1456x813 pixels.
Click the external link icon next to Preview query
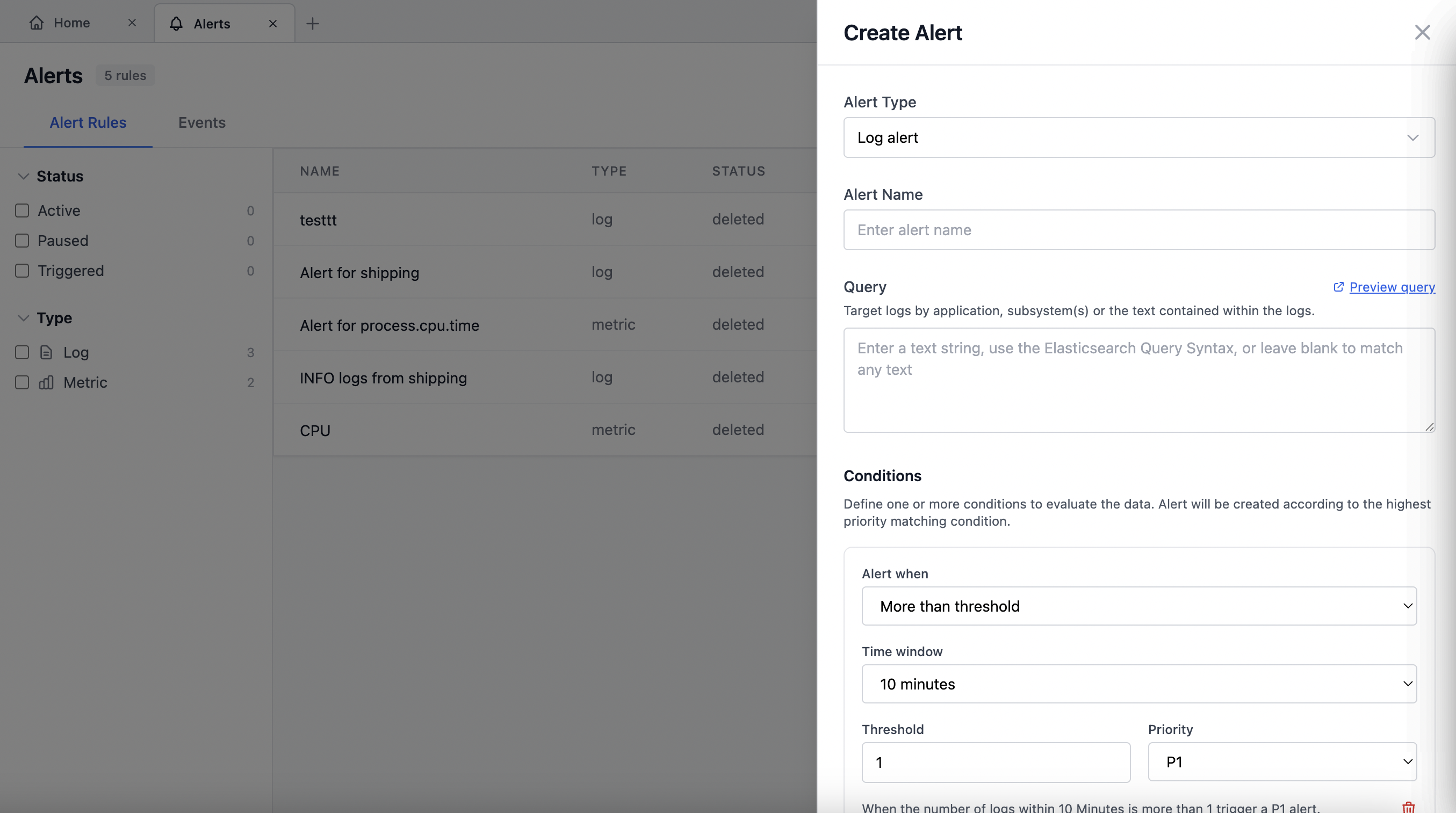[1338, 287]
